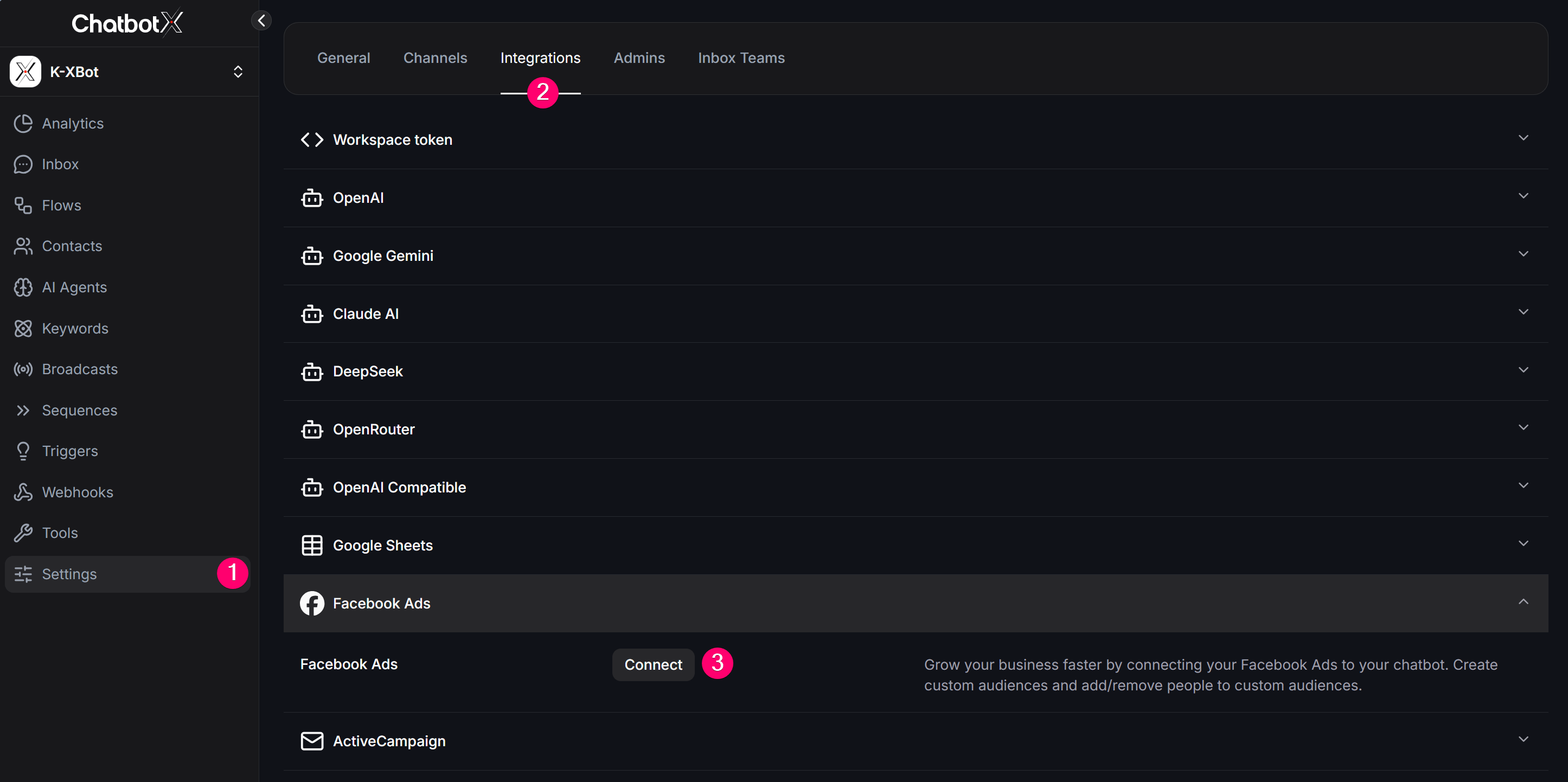Open the Admins tab
The width and height of the screenshot is (1568, 782).
tap(639, 58)
